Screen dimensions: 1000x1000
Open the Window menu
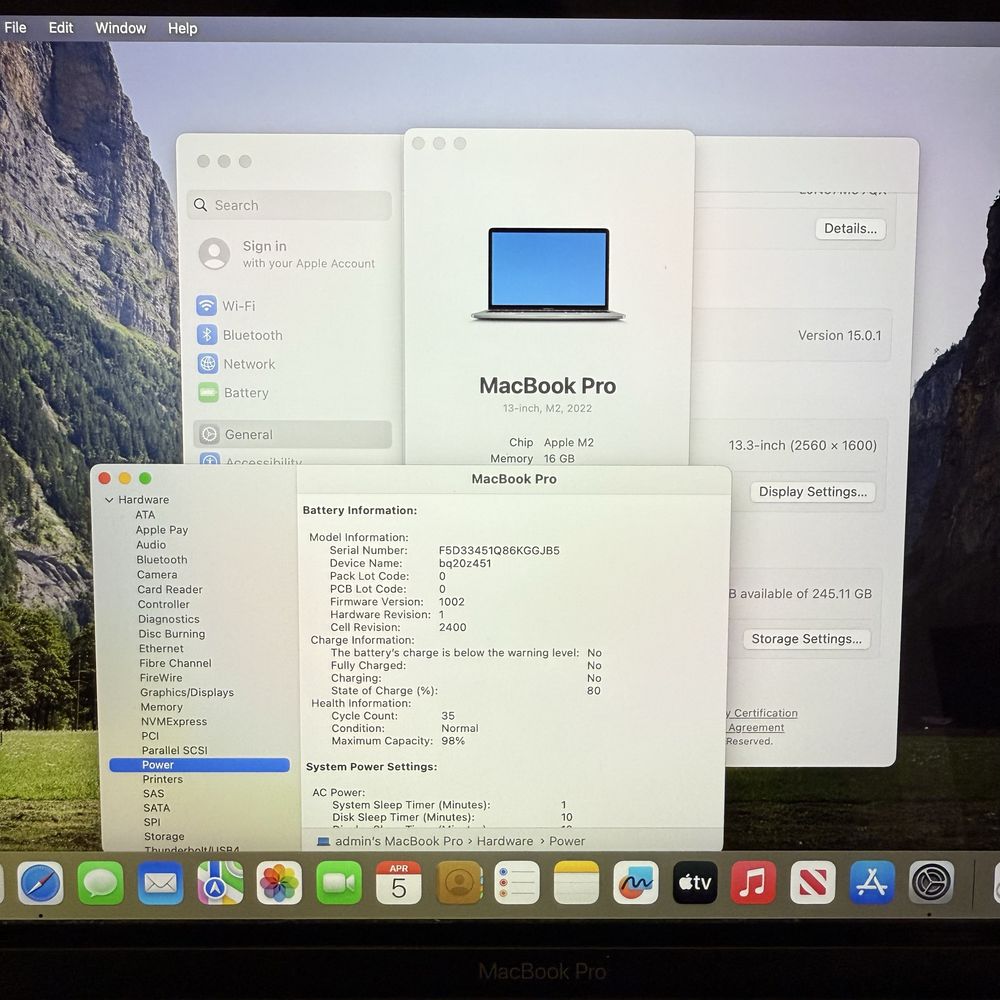(x=121, y=28)
